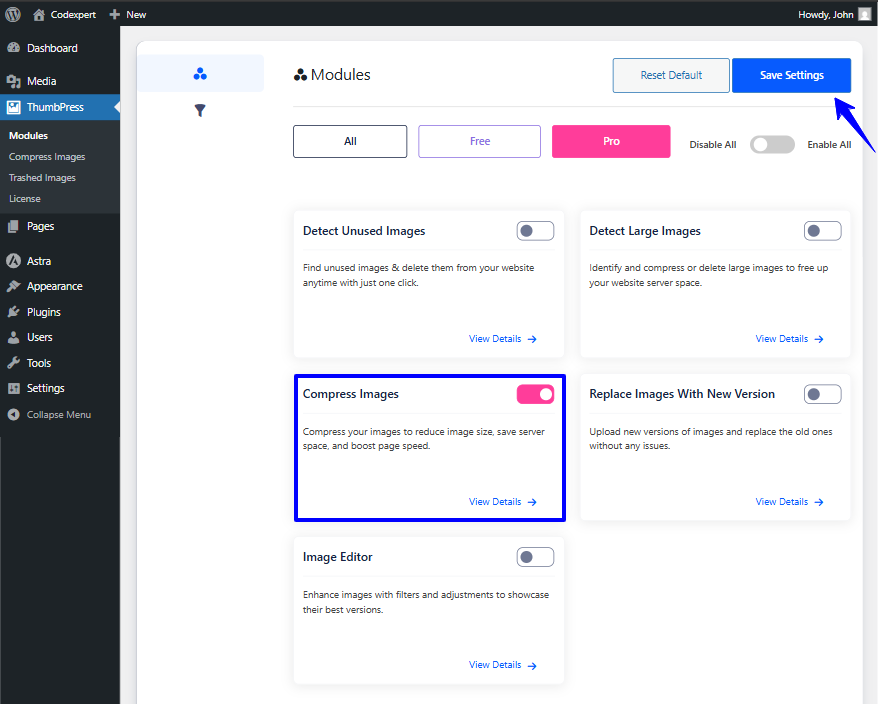The width and height of the screenshot is (878, 704).
Task: Click Save Settings button
Action: point(791,75)
